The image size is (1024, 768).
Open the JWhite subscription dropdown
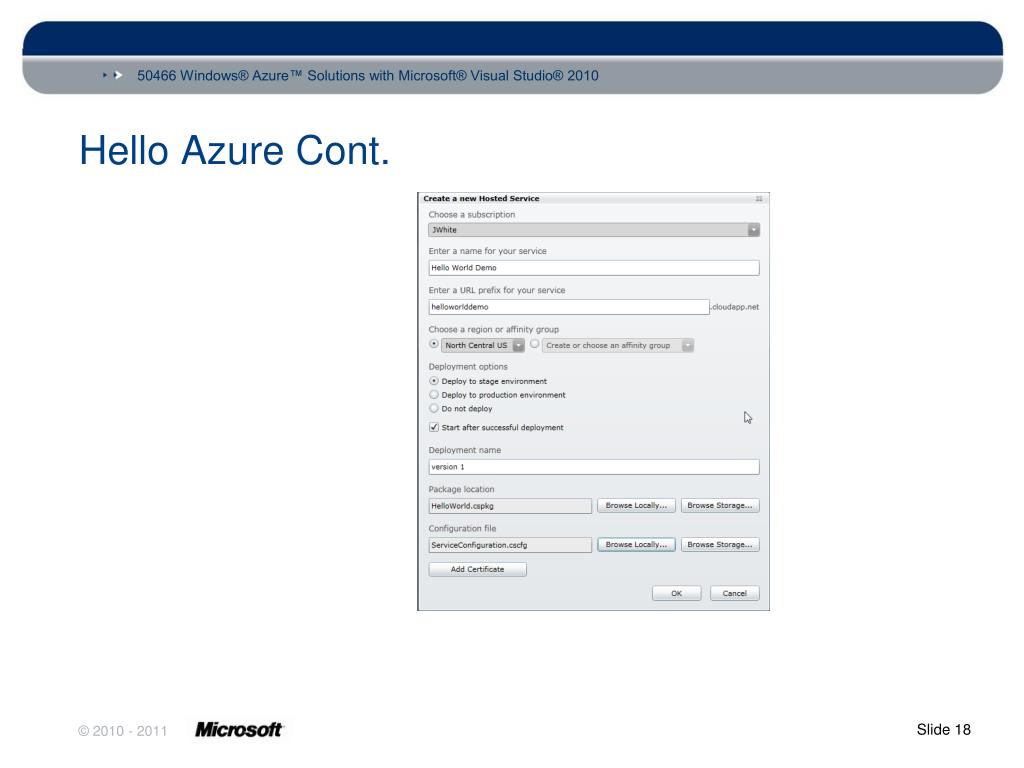tap(594, 230)
